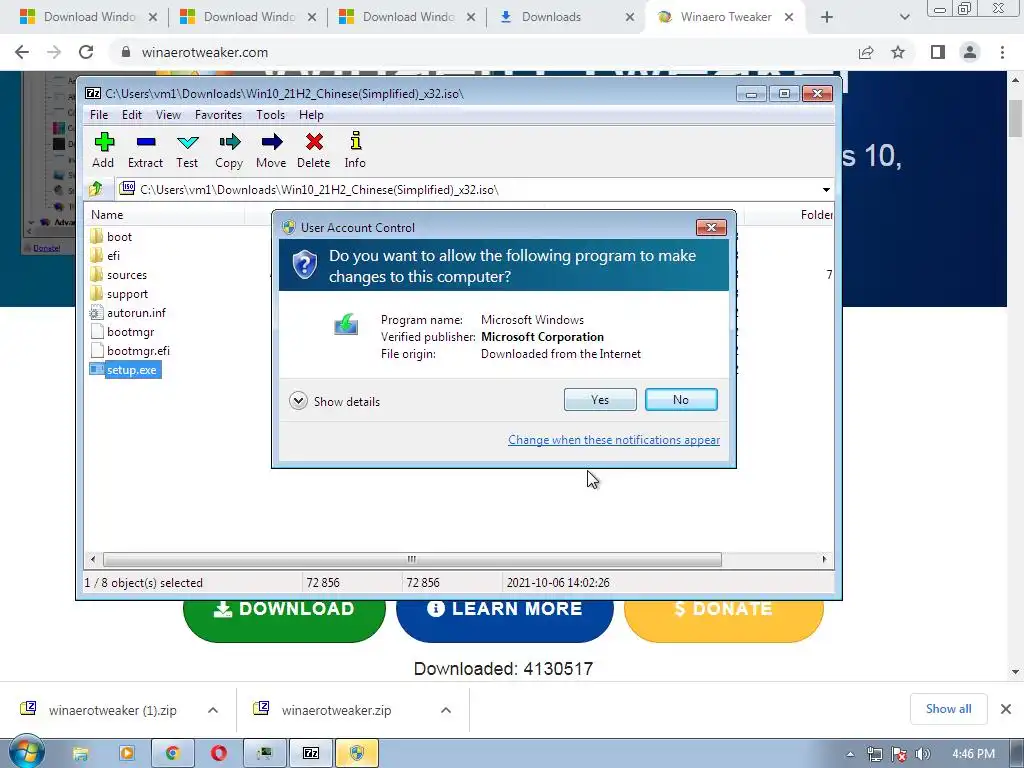
Task: Click Show all downloads
Action: tap(948, 709)
